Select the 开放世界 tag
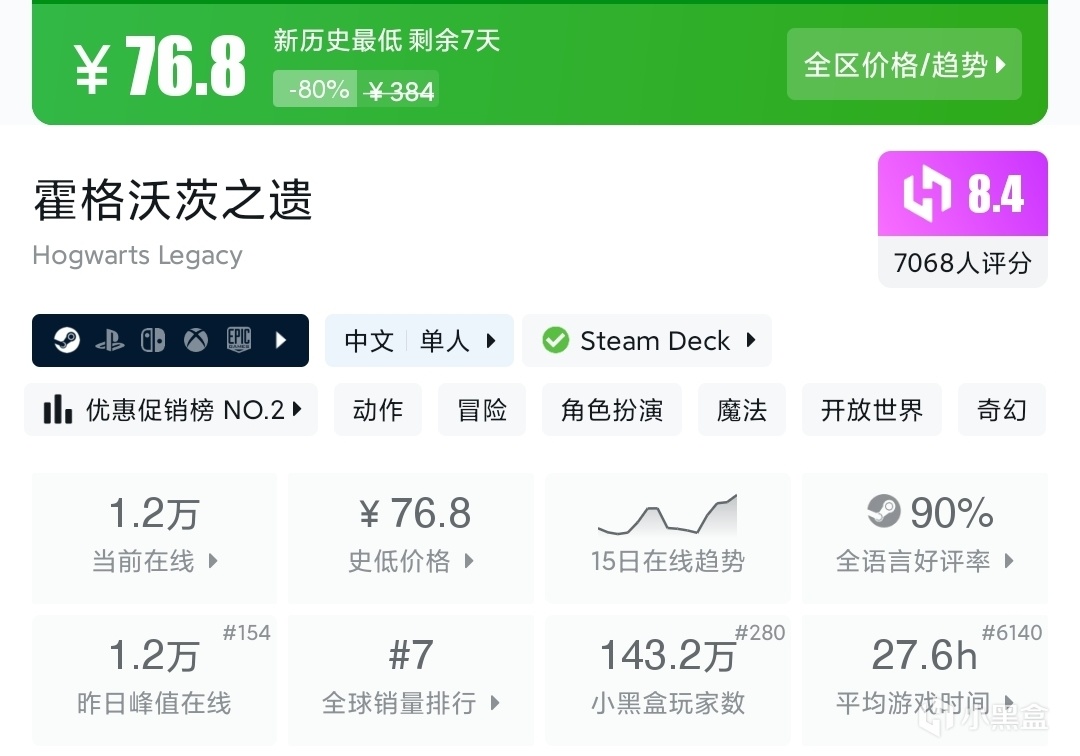The height and width of the screenshot is (756, 1080). point(871,410)
